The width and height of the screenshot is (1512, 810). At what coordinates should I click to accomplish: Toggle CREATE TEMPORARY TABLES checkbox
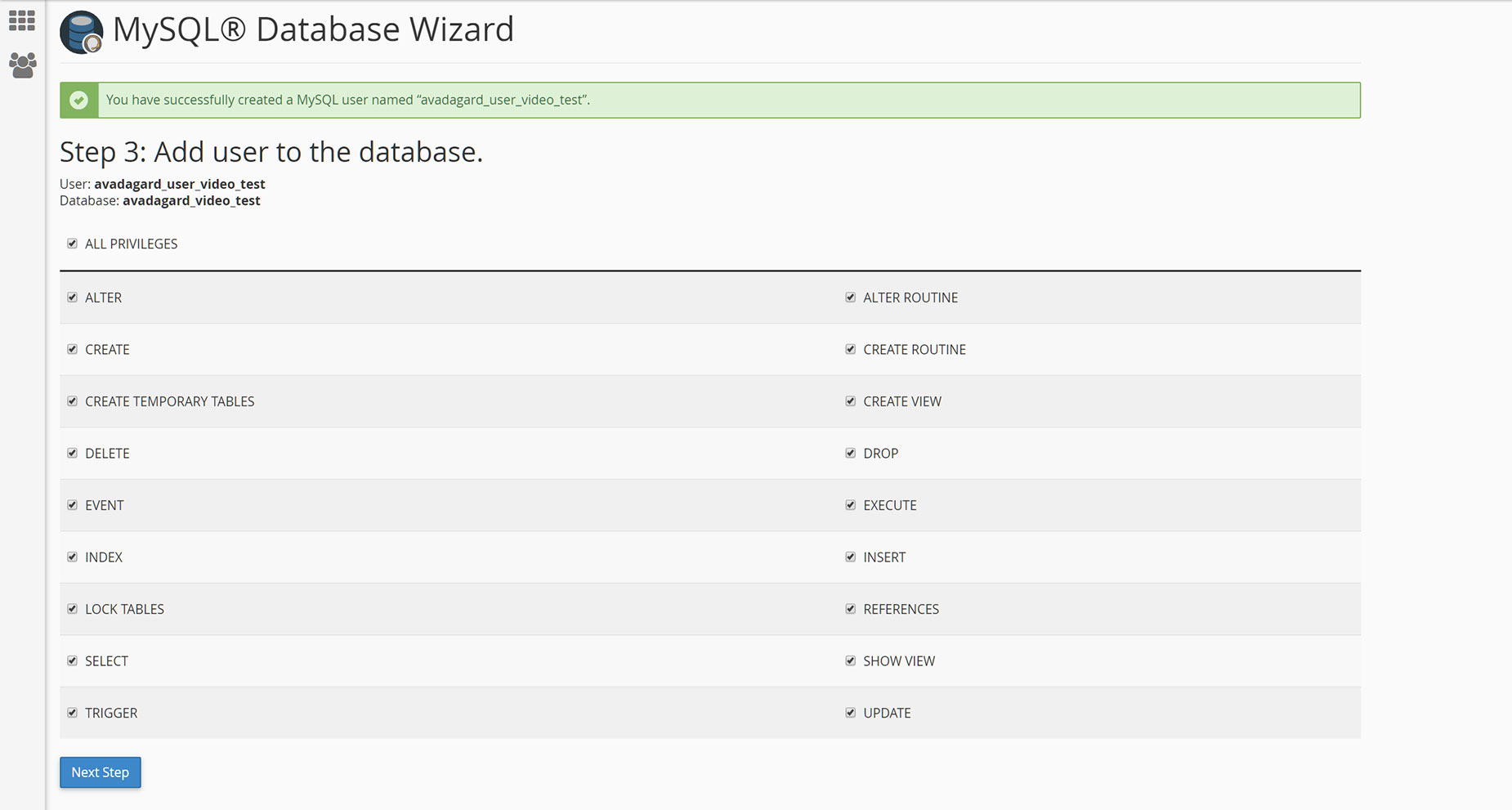pyautogui.click(x=72, y=401)
